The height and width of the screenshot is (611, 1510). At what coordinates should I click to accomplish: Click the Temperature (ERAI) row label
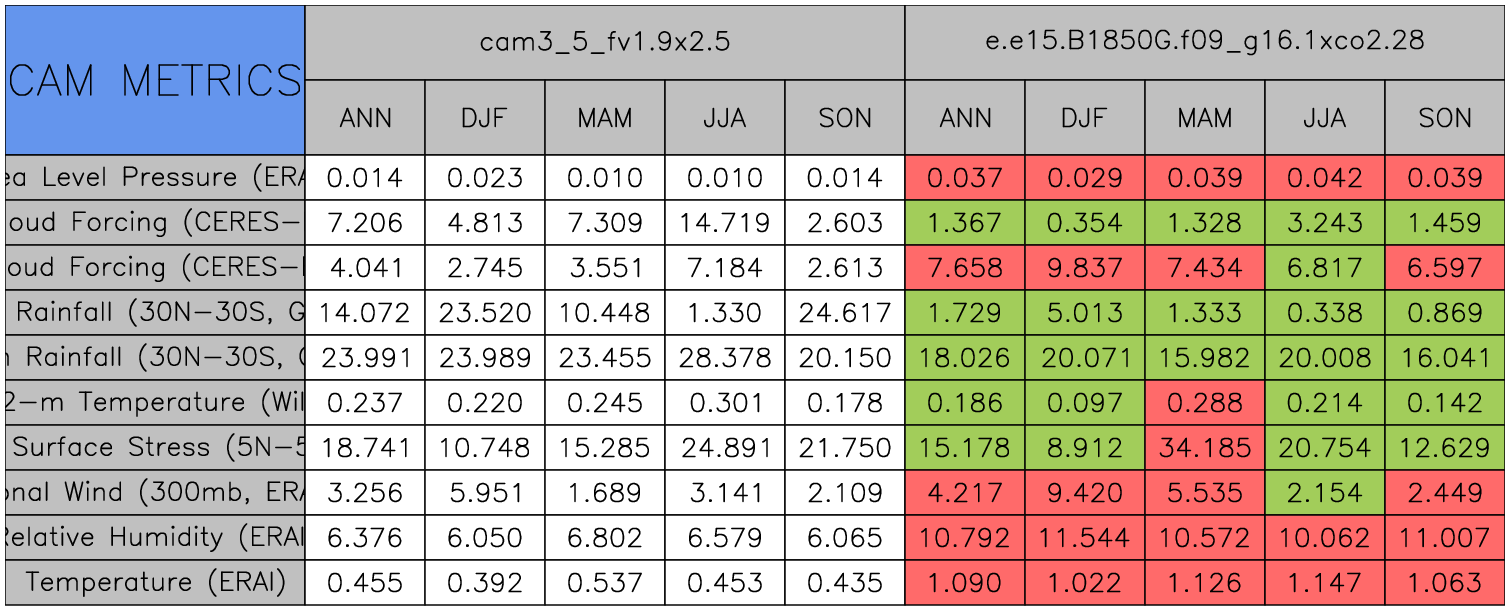(155, 582)
